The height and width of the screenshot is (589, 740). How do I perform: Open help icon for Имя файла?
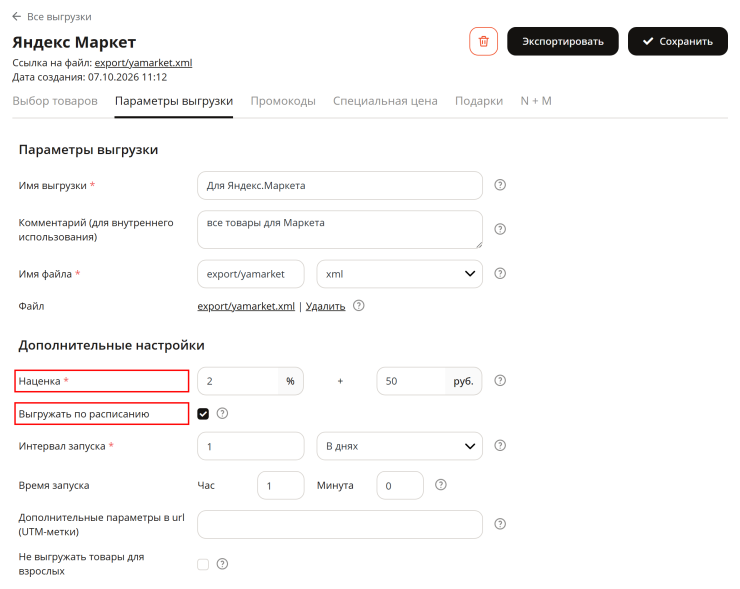pyautogui.click(x=500, y=274)
